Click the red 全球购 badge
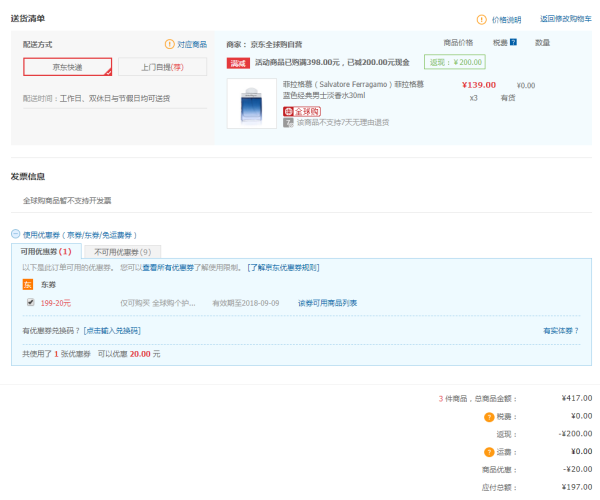 (x=302, y=111)
